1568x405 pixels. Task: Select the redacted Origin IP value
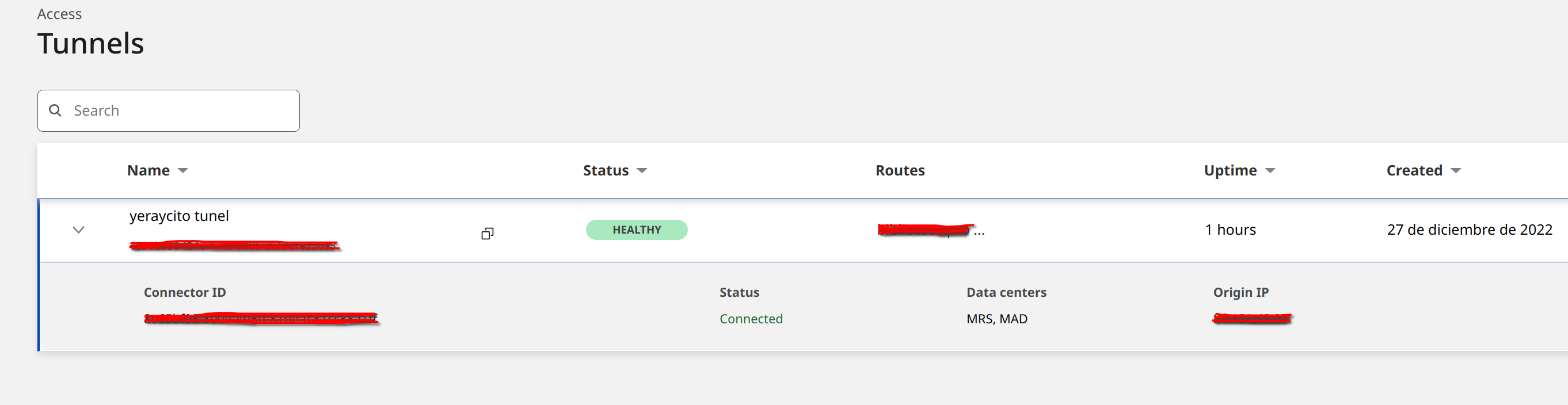(1251, 319)
